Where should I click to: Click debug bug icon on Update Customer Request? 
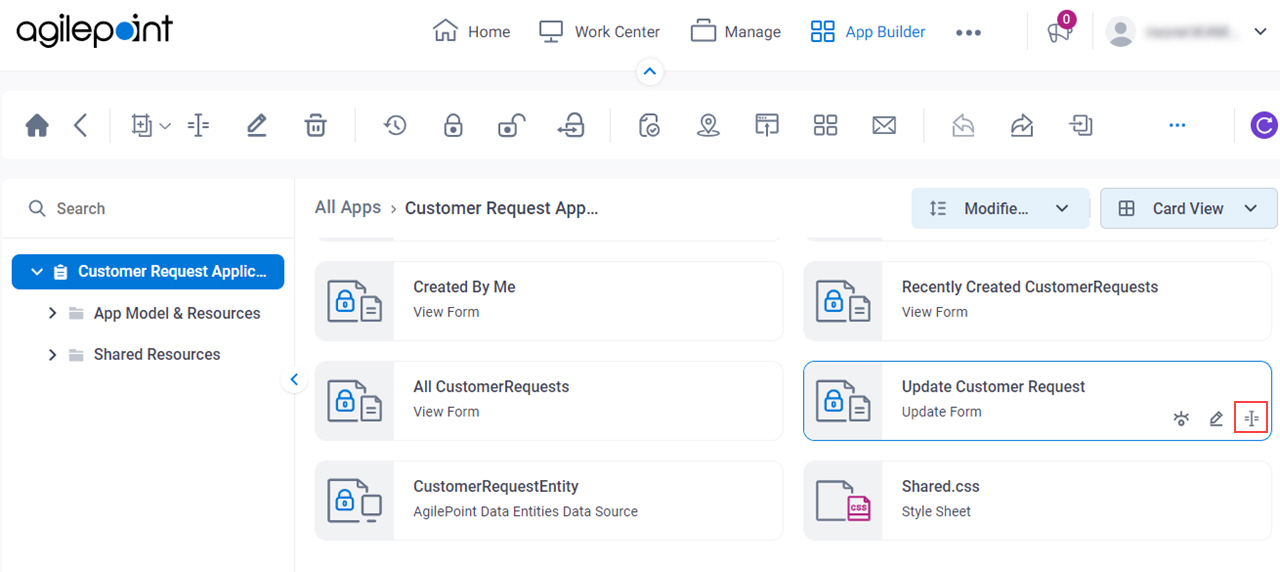pyautogui.click(x=1181, y=419)
